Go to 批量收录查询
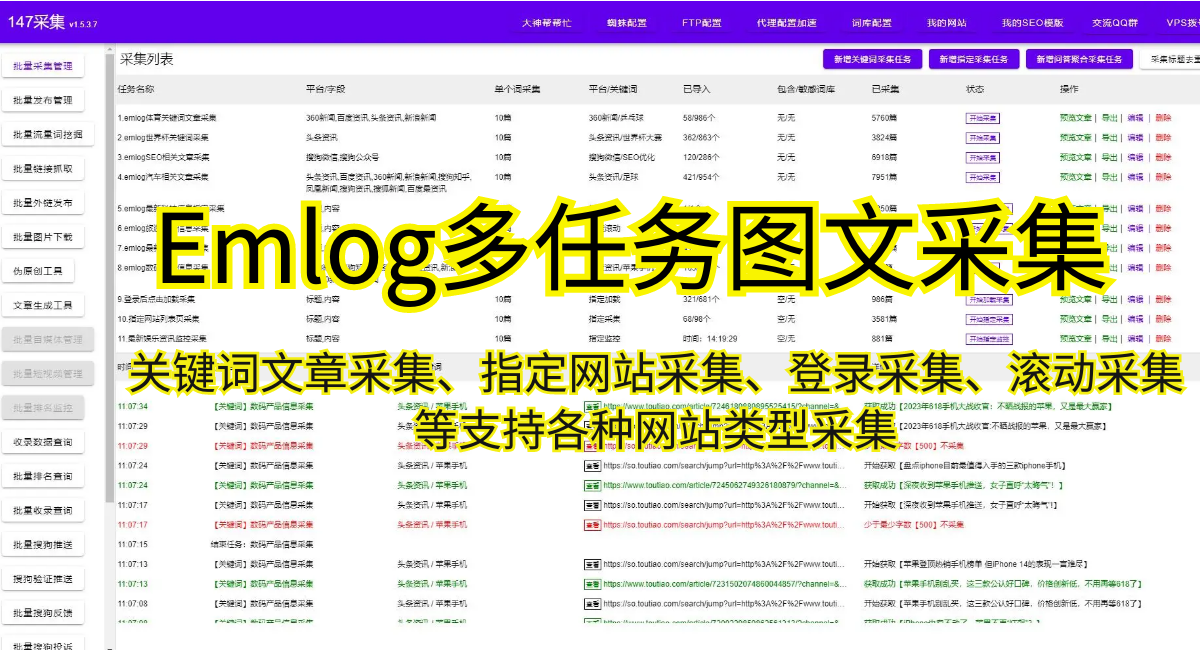The width and height of the screenshot is (1200, 650). tap(43, 510)
